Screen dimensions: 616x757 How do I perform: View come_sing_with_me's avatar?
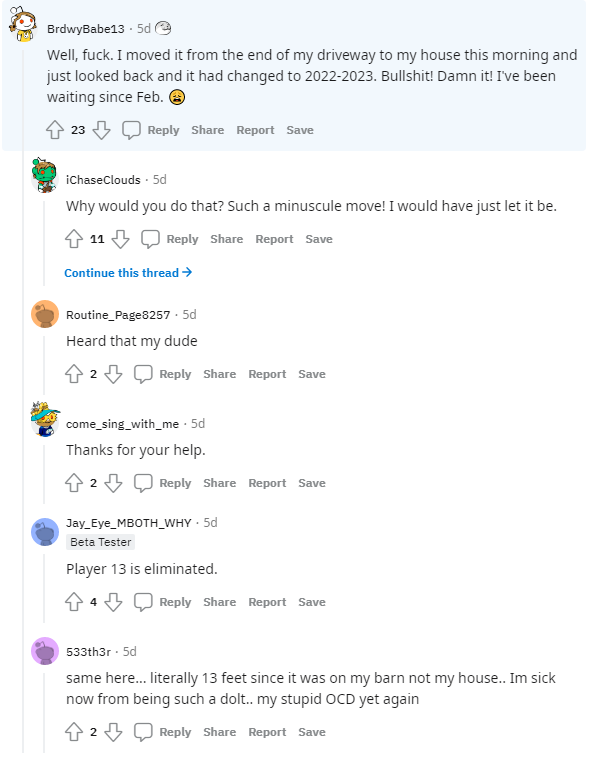45,419
